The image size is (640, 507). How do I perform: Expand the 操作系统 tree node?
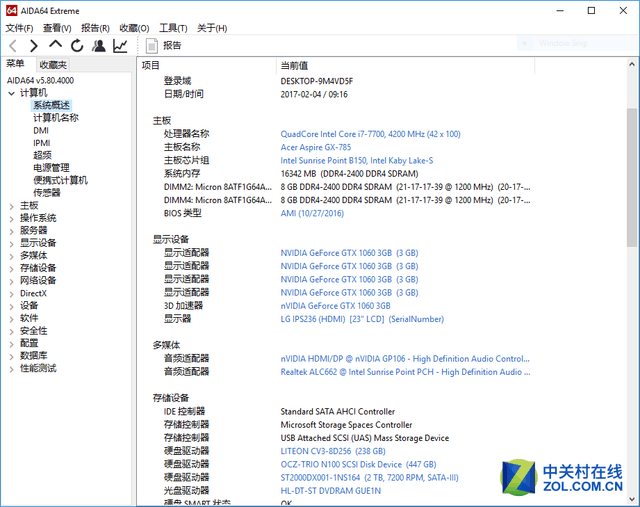point(11,219)
